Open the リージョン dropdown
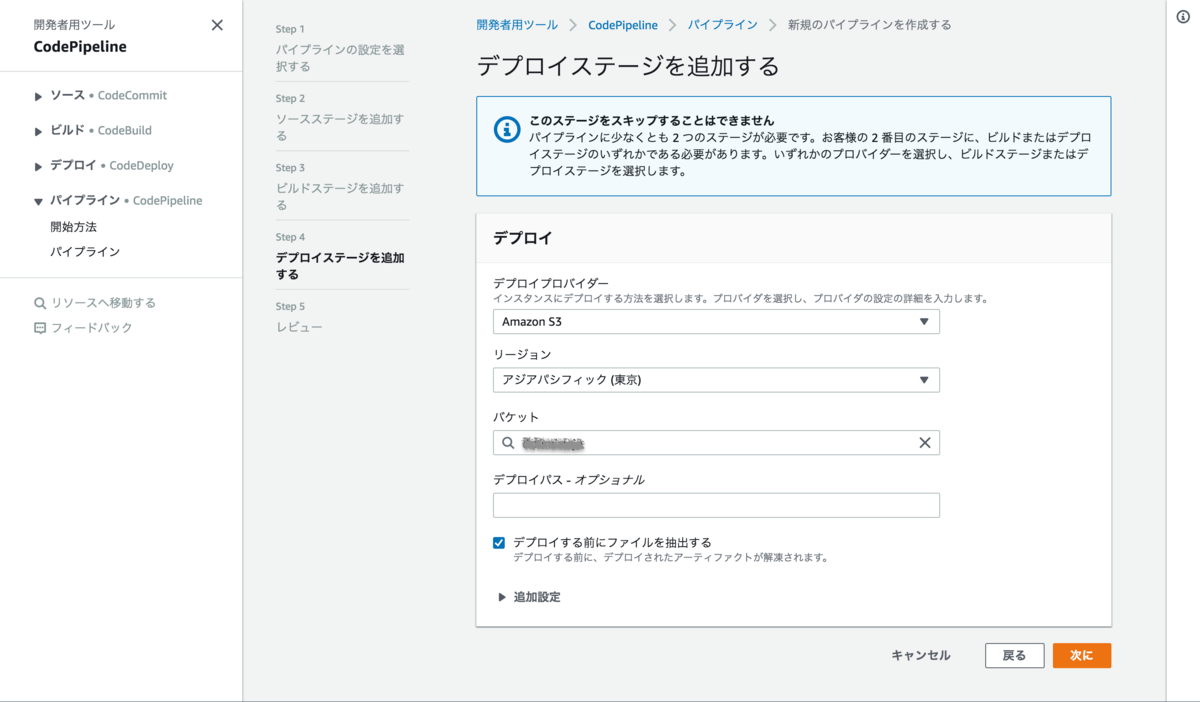The image size is (1200, 702). pos(716,380)
